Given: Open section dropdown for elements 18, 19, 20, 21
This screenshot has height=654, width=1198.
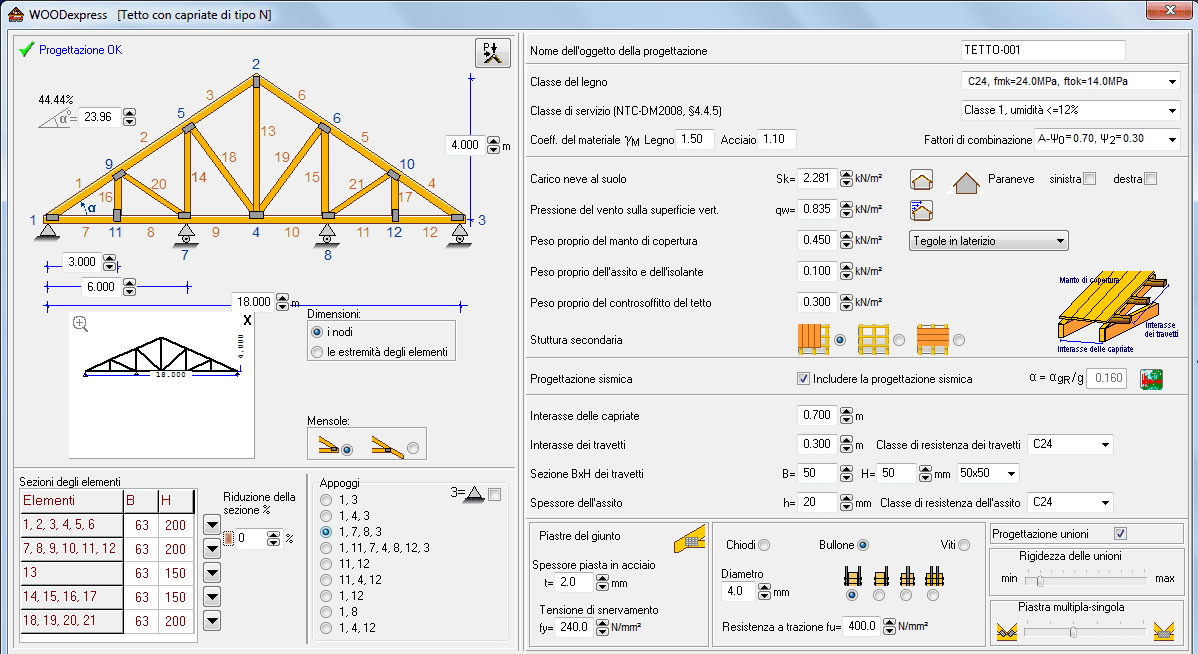Looking at the screenshot, I should click(x=212, y=621).
